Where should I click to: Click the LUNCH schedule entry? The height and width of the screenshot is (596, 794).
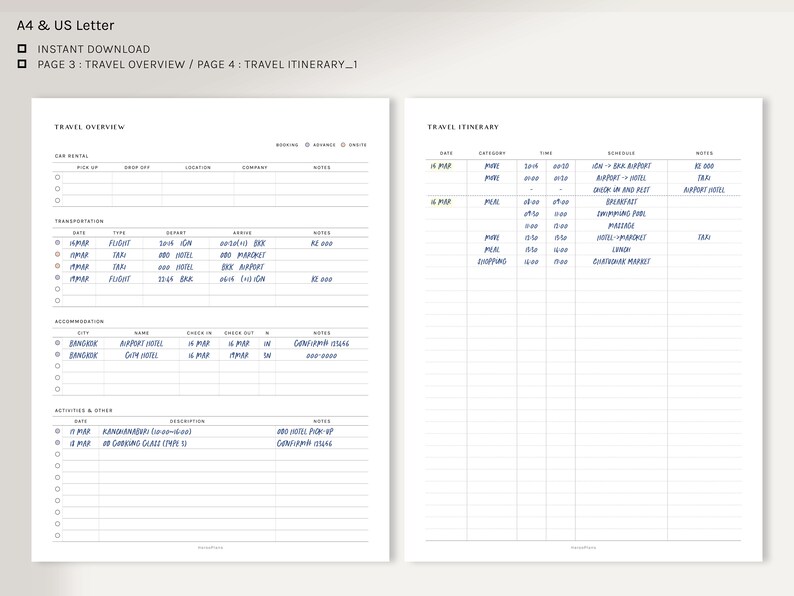point(621,250)
